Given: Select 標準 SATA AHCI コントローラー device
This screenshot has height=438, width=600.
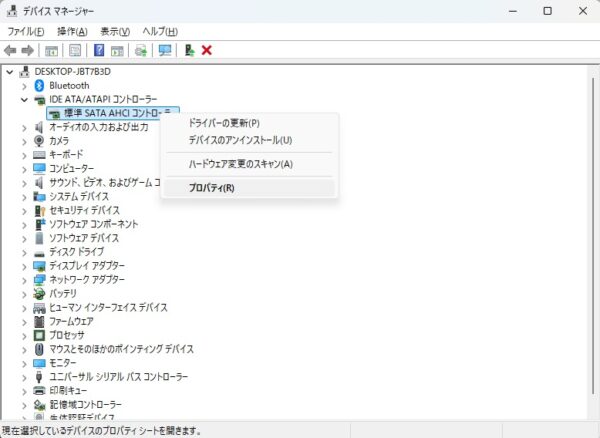Looking at the screenshot, I should [x=112, y=113].
